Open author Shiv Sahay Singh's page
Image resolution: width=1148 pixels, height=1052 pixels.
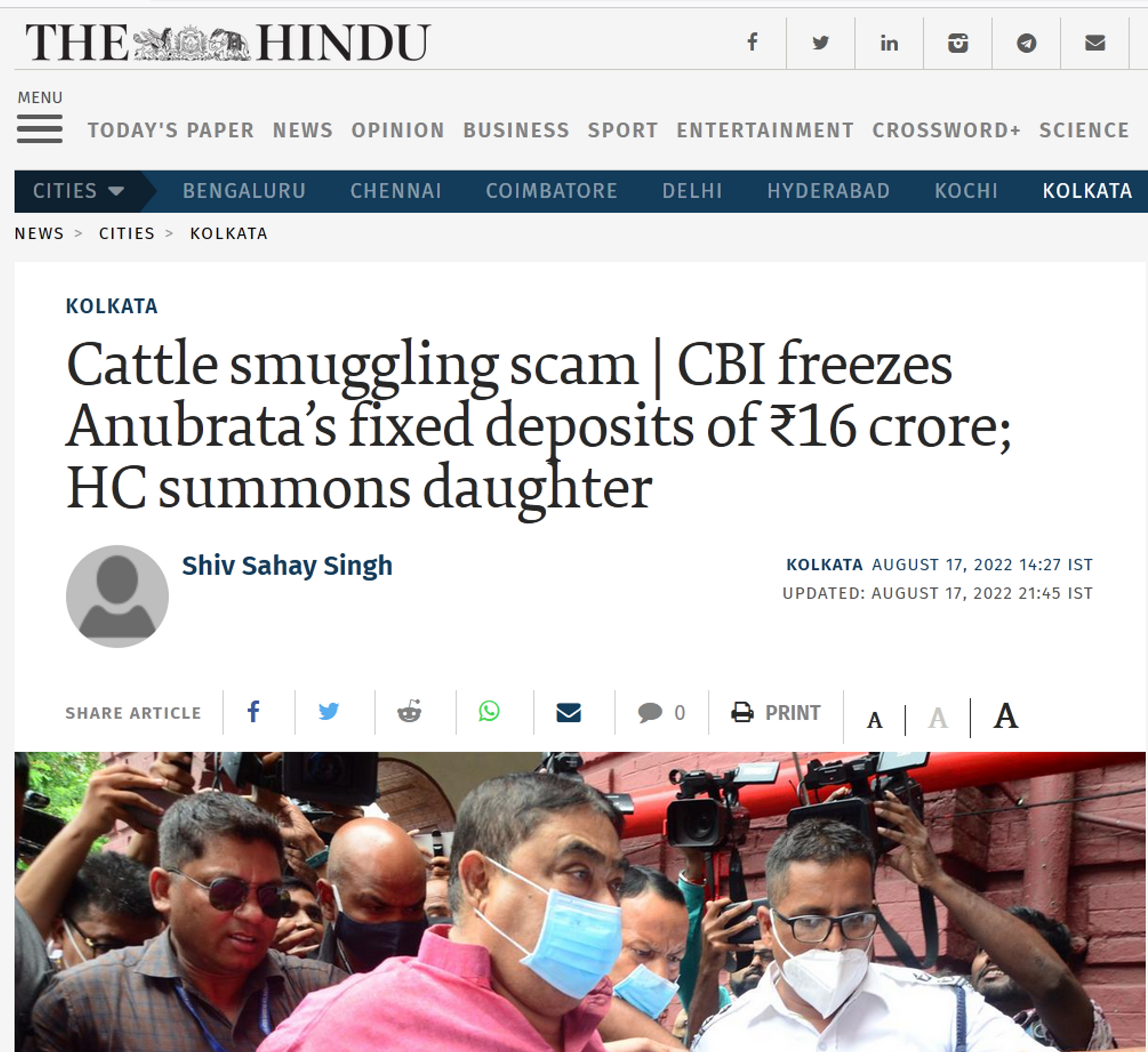coord(287,565)
